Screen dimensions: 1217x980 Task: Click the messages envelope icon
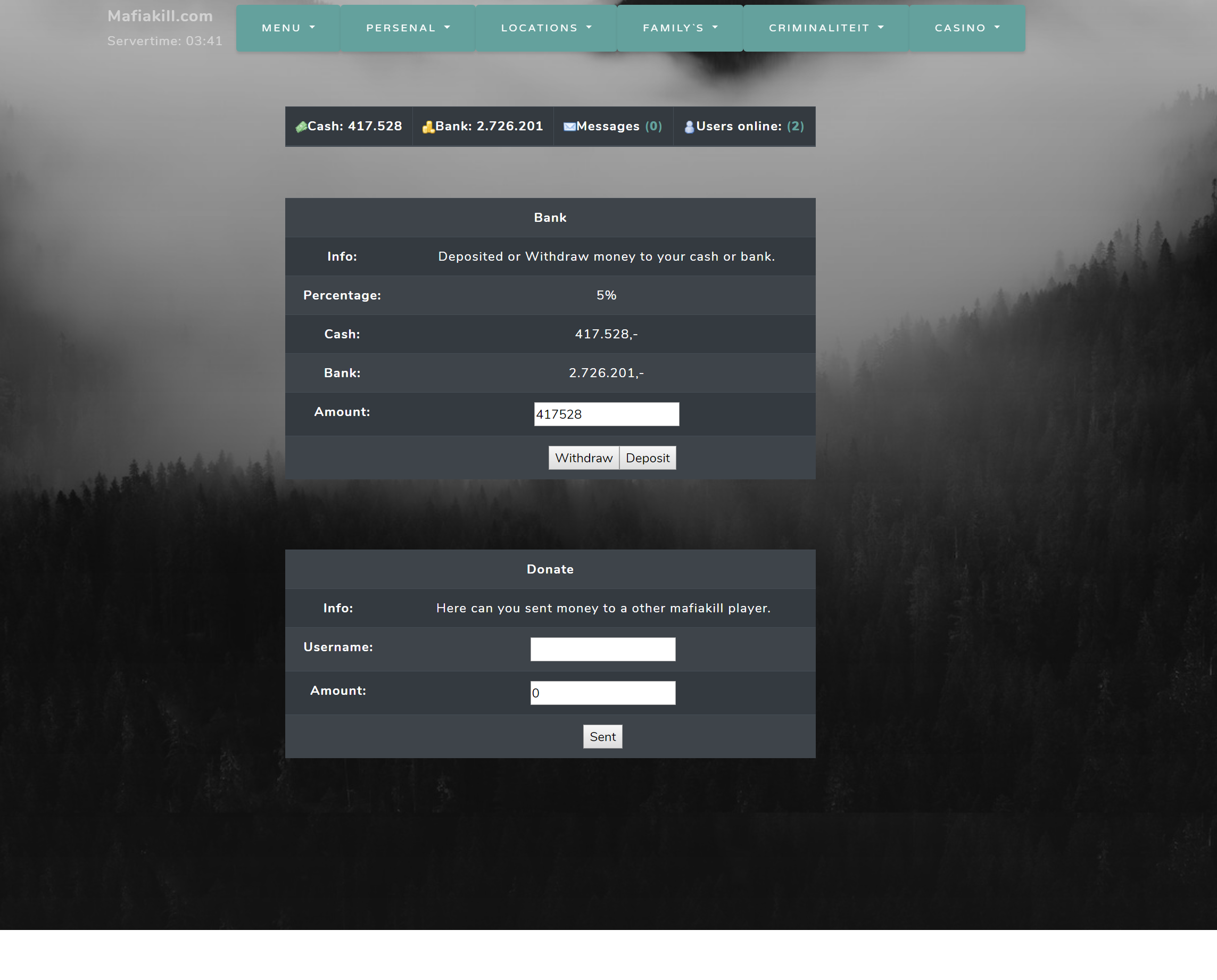pyautogui.click(x=569, y=127)
